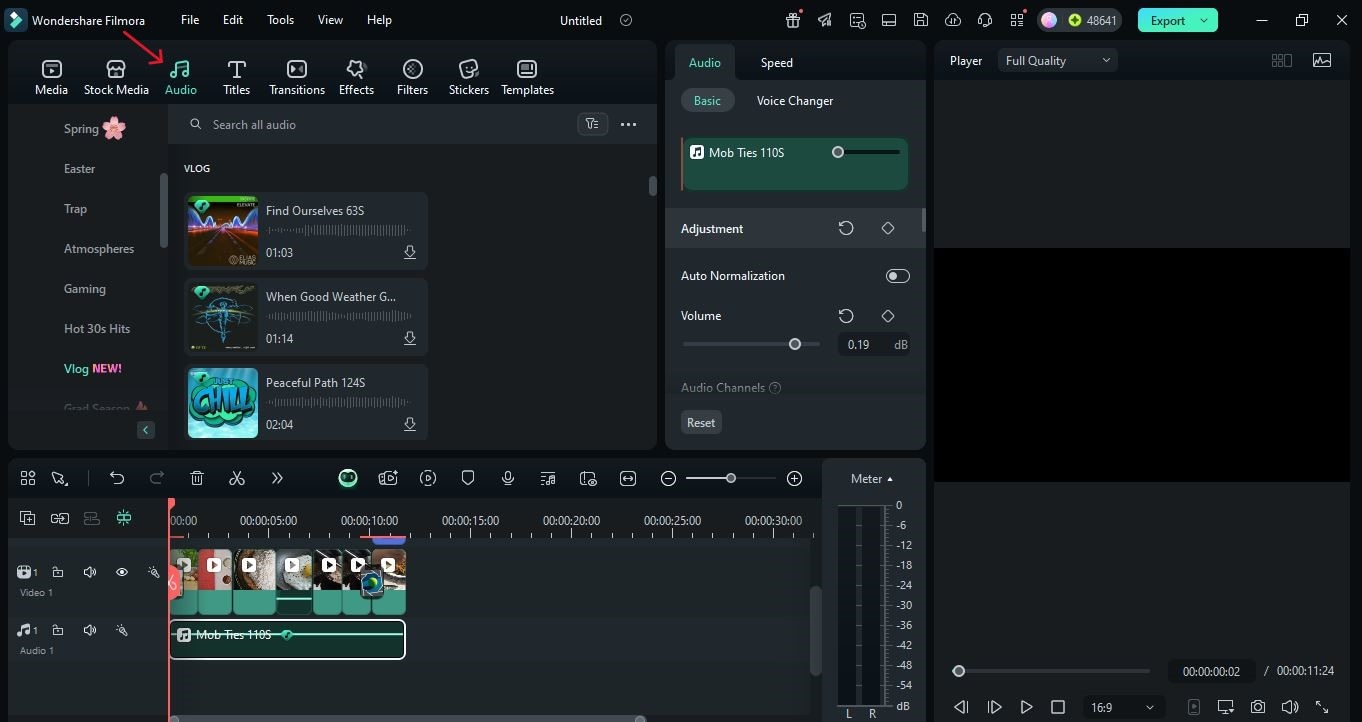Open the File menu
Image resolution: width=1362 pixels, height=722 pixels.
190,20
